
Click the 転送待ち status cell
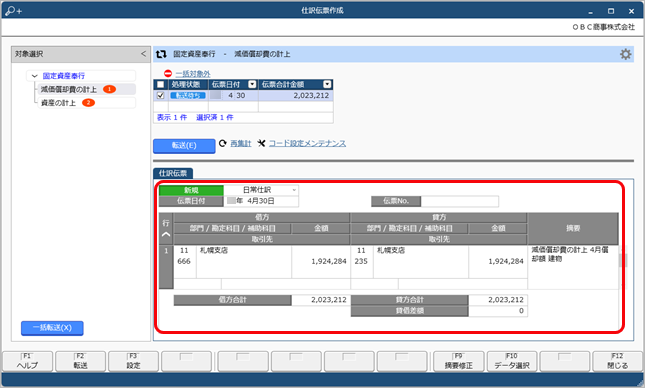click(x=188, y=95)
